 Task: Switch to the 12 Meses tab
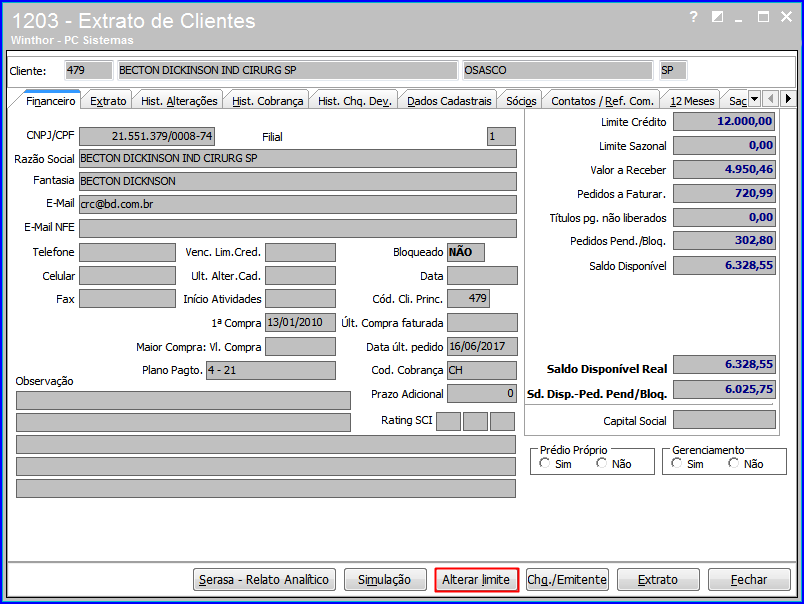pyautogui.click(x=692, y=101)
